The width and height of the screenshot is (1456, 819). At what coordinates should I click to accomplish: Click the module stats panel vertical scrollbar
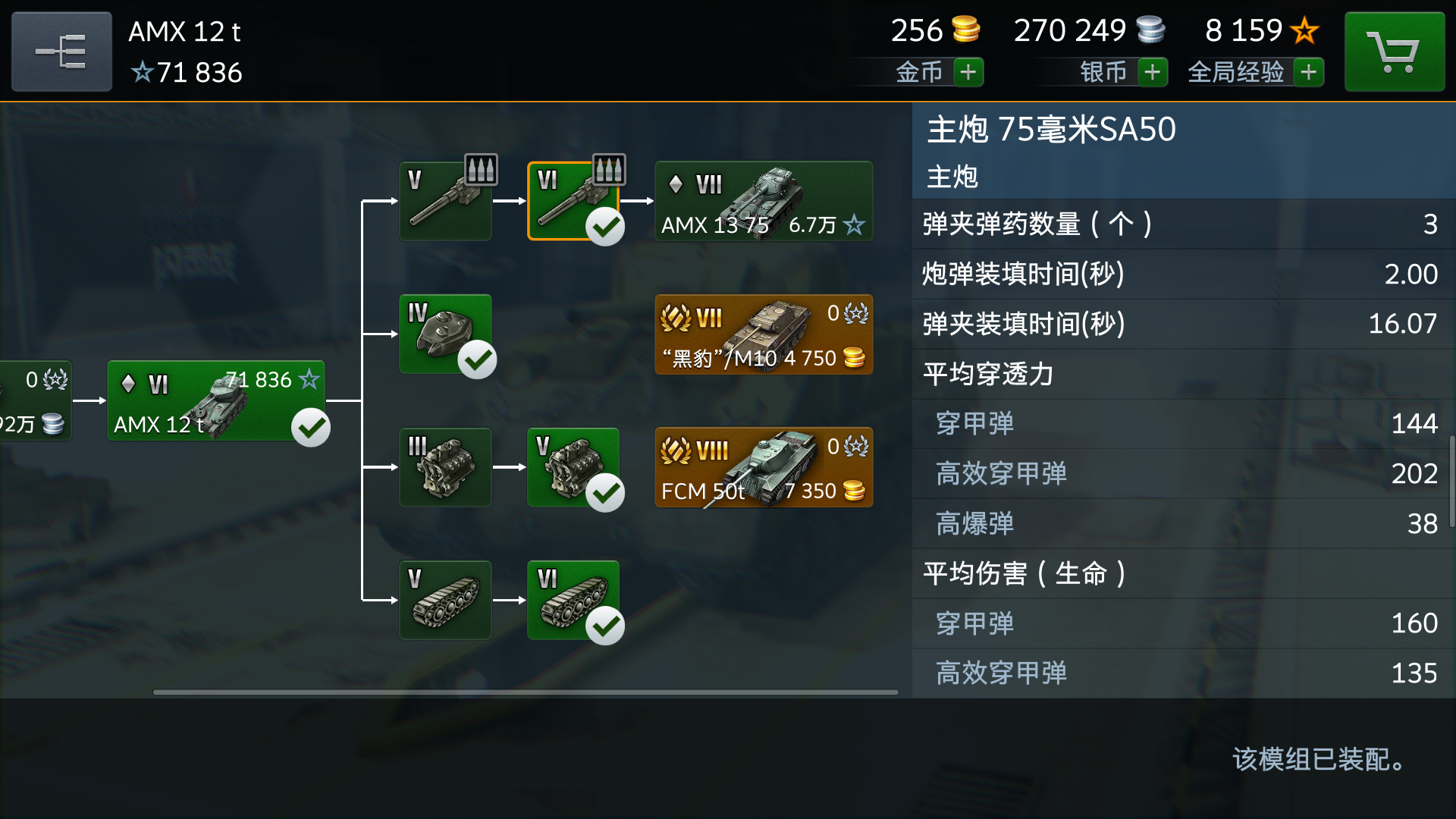pyautogui.click(x=1452, y=481)
